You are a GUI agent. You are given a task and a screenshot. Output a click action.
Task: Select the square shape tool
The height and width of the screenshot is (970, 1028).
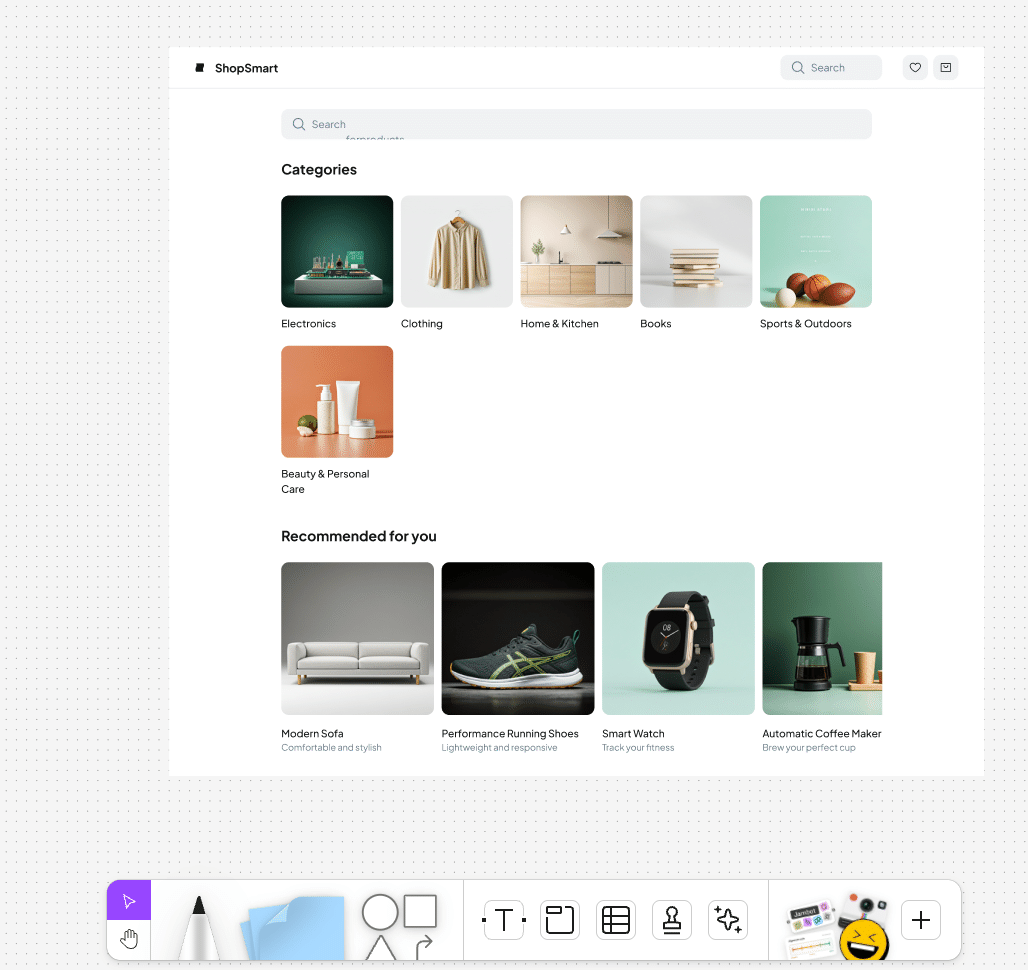pos(420,911)
